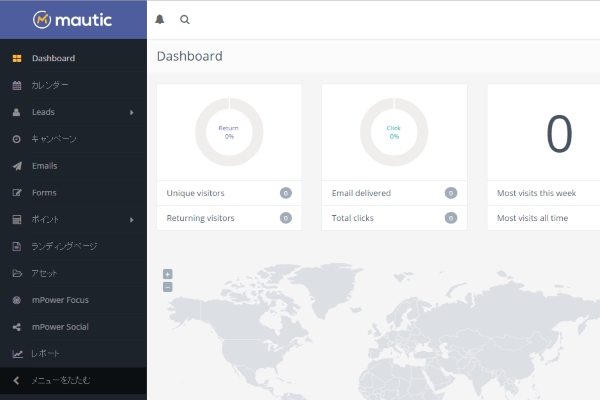The height and width of the screenshot is (400, 600).
Task: Click the Mautic logo
Action: click(x=72, y=19)
